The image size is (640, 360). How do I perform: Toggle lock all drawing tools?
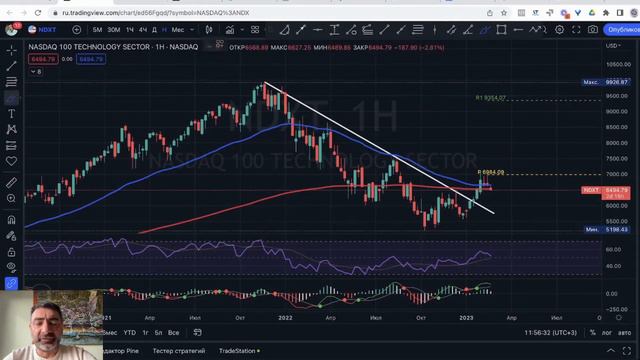[x=11, y=252]
